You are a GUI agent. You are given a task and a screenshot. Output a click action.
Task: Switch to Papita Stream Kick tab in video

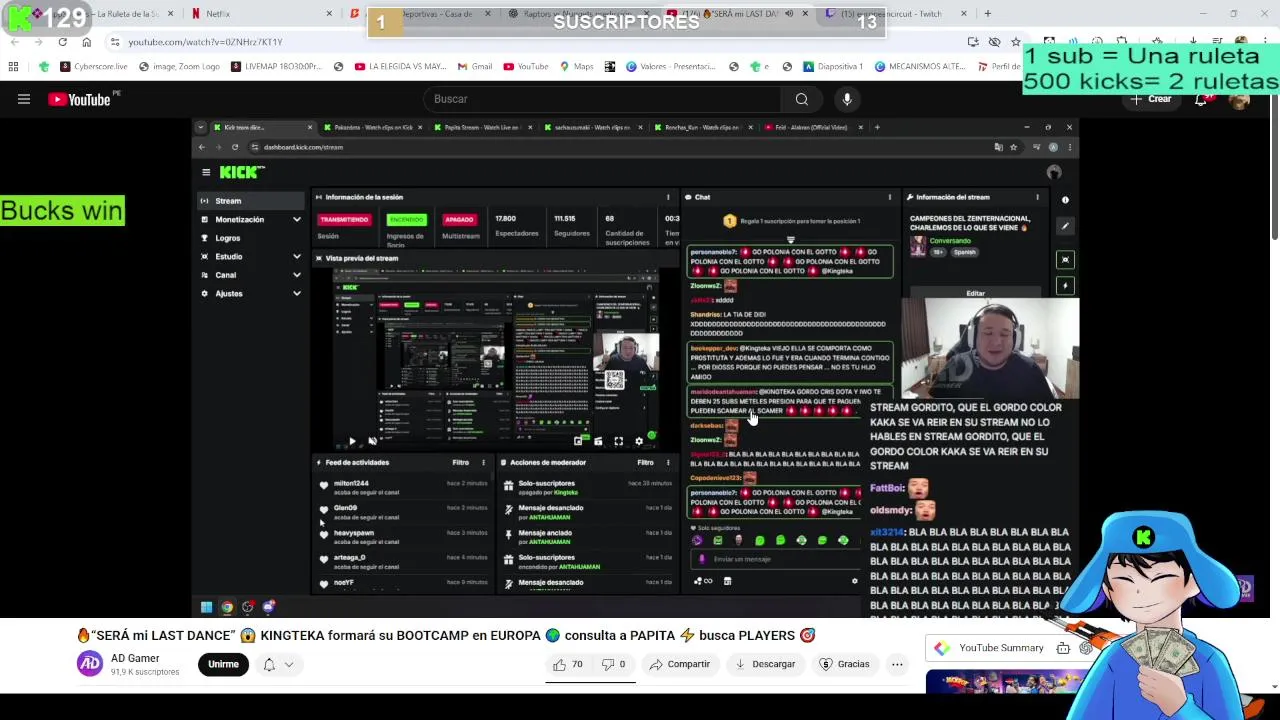[481, 127]
